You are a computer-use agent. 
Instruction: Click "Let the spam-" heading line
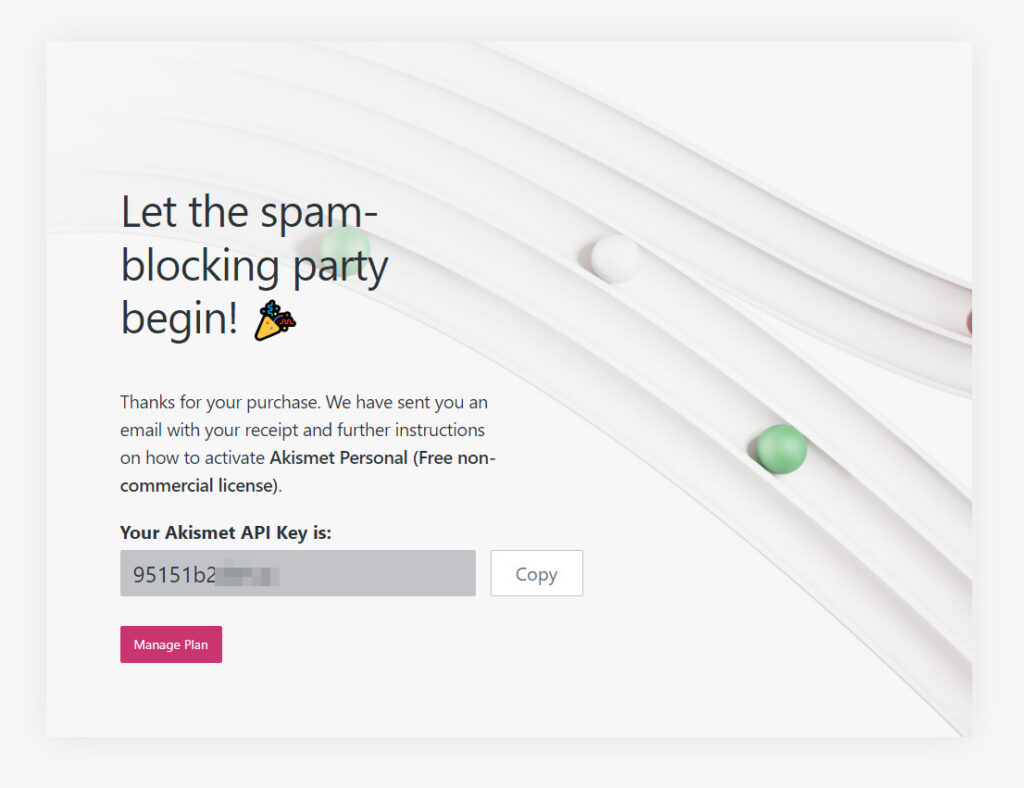[249, 212]
